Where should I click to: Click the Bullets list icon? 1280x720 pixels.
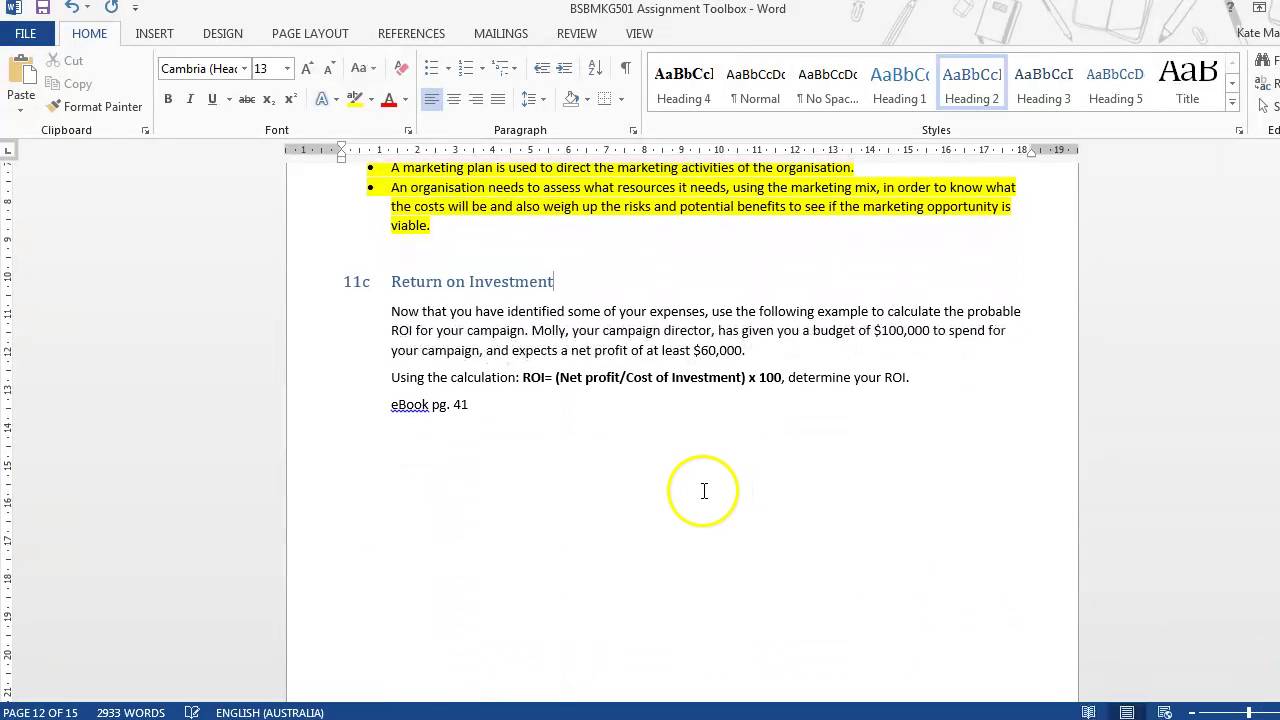pyautogui.click(x=432, y=69)
